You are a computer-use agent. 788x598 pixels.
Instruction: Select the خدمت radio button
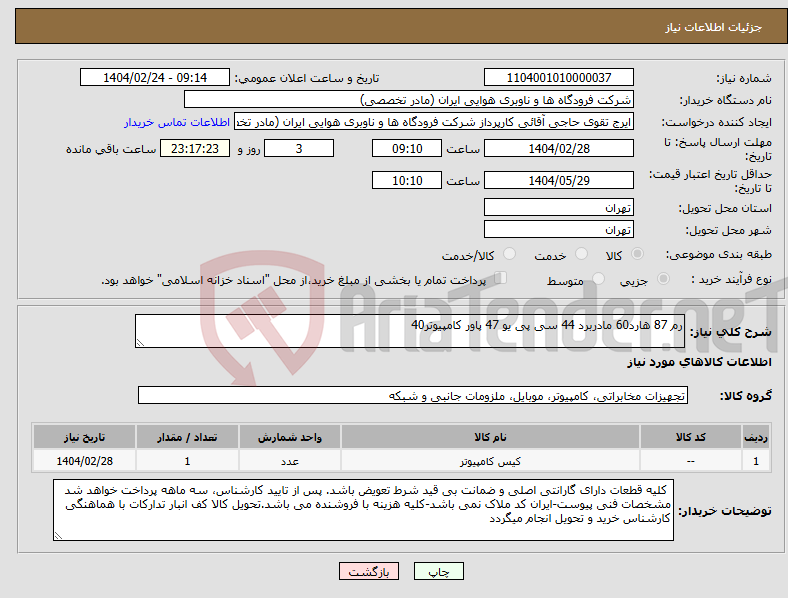tap(581, 254)
